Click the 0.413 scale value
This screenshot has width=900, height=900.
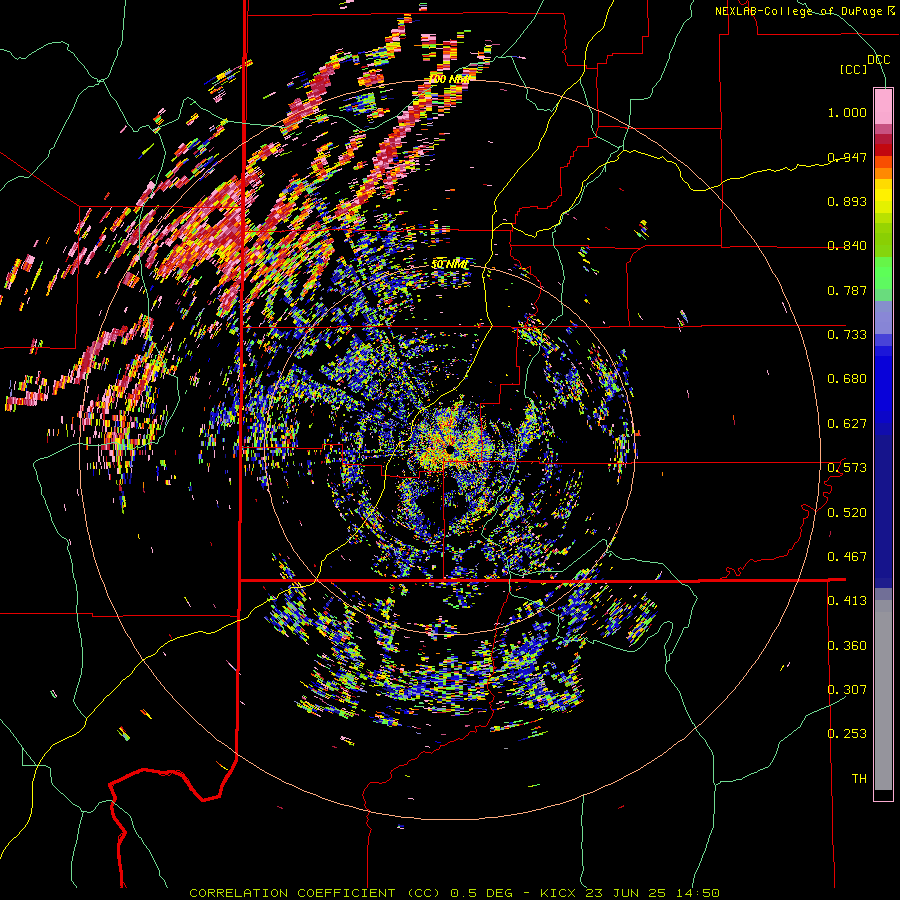coord(847,601)
